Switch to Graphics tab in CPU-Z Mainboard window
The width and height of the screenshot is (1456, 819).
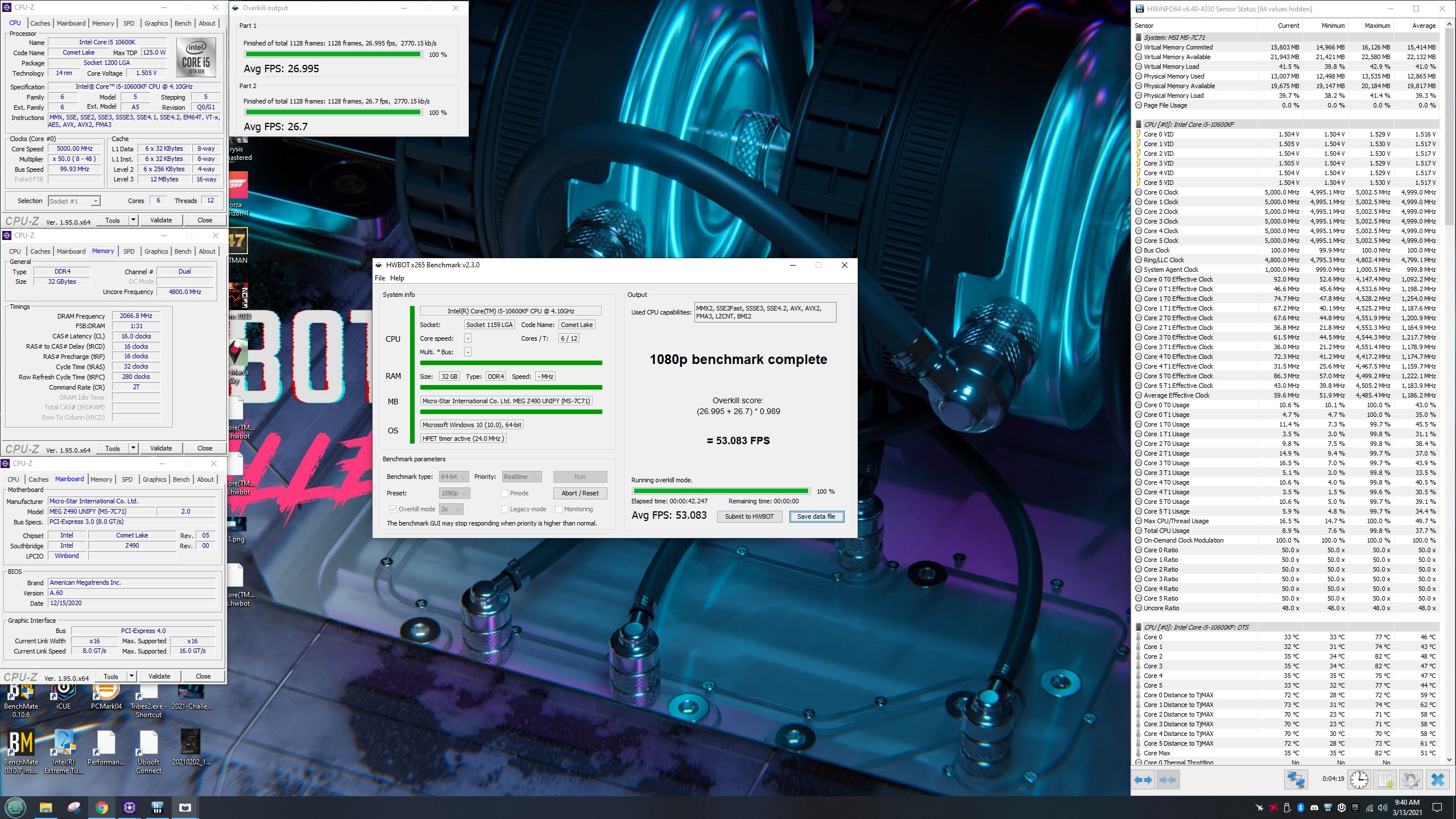pos(155,479)
